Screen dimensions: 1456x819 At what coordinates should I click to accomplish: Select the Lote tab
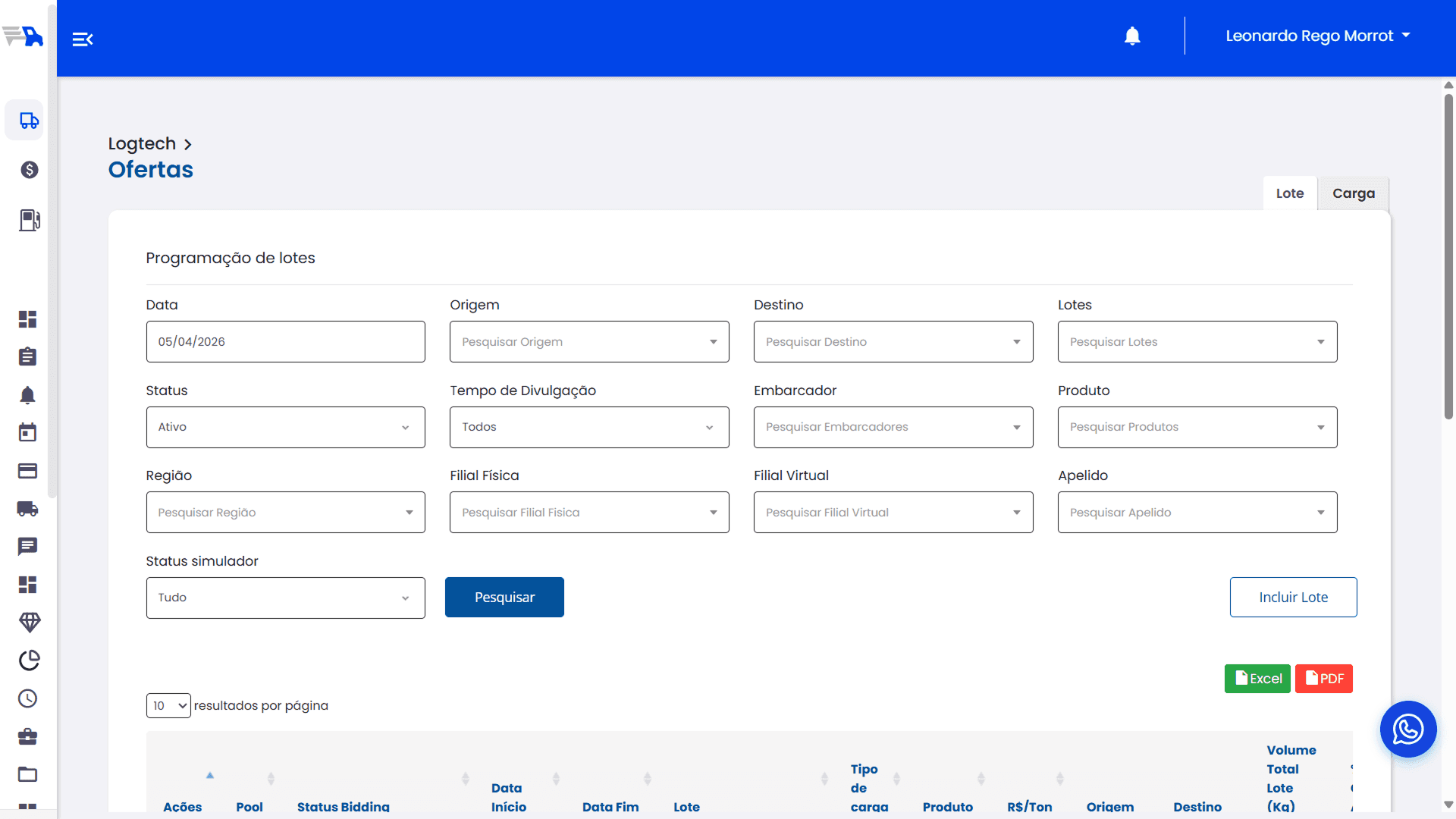(1289, 194)
